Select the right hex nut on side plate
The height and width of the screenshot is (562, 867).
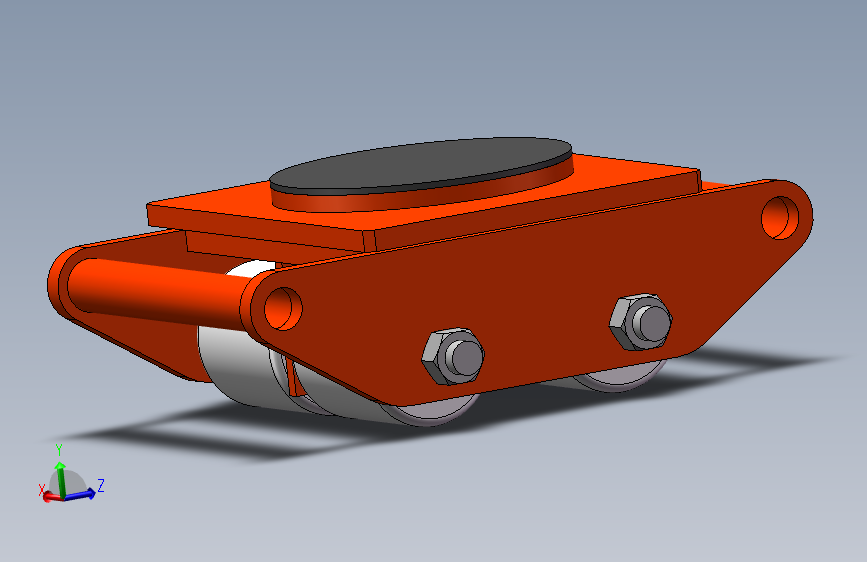[641, 322]
